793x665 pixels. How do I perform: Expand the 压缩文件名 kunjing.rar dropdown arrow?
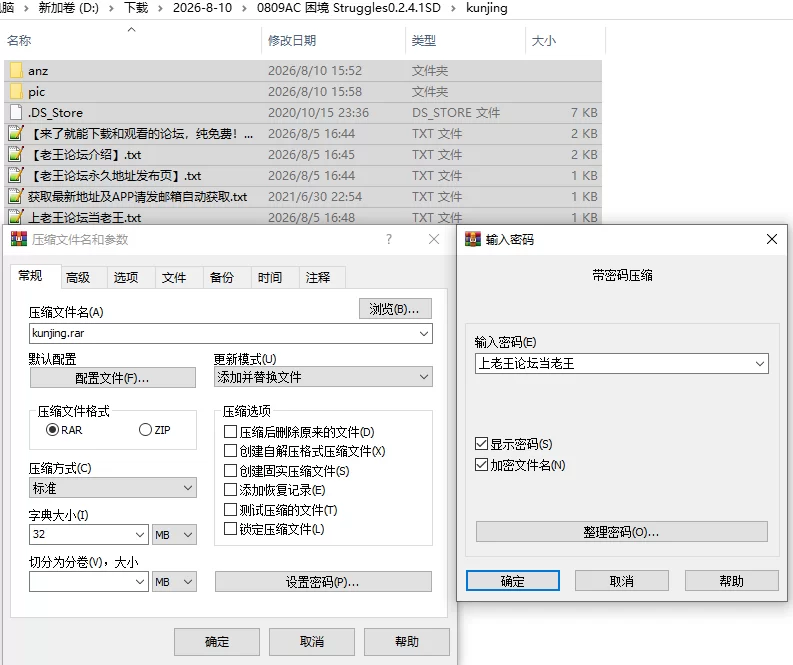[x=424, y=334]
